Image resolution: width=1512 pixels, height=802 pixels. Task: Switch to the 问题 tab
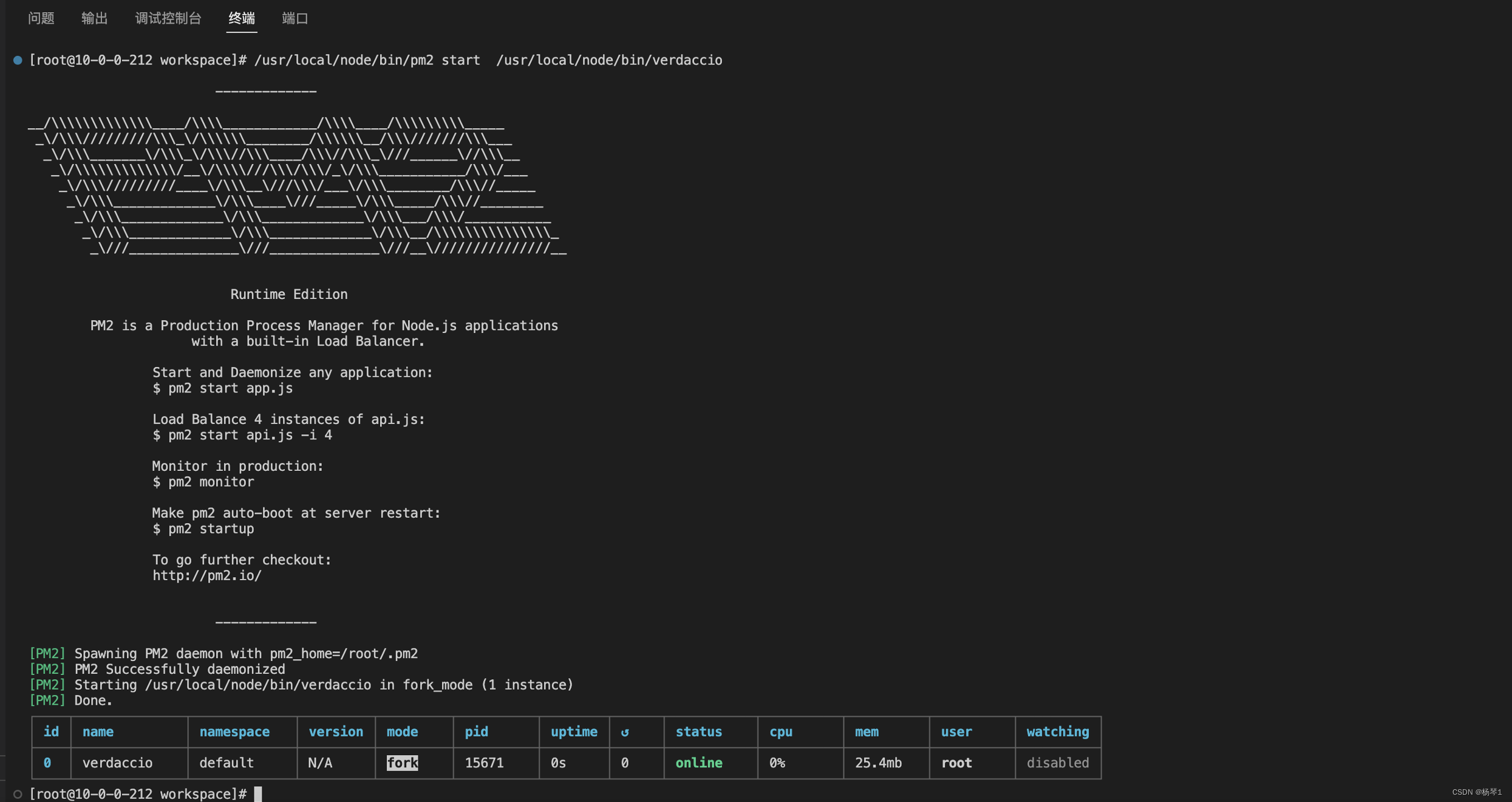pos(41,18)
